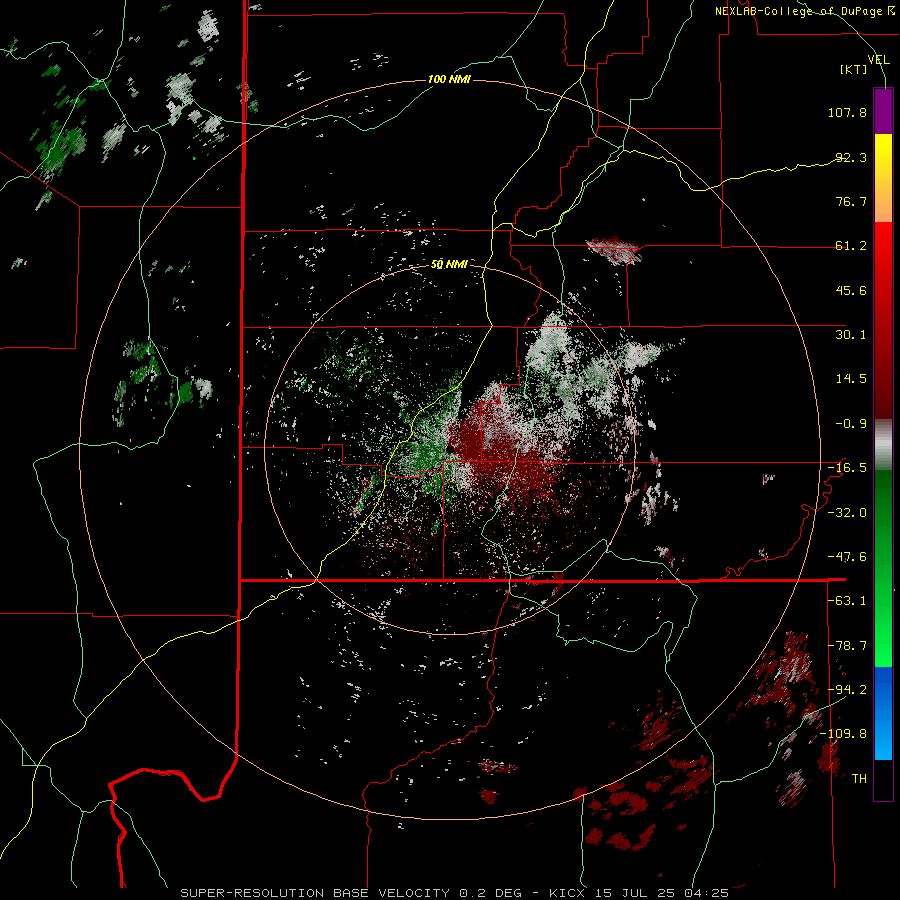The height and width of the screenshot is (900, 900).
Task: Click the KICX radar site center dot
Action: pyautogui.click(x=451, y=448)
